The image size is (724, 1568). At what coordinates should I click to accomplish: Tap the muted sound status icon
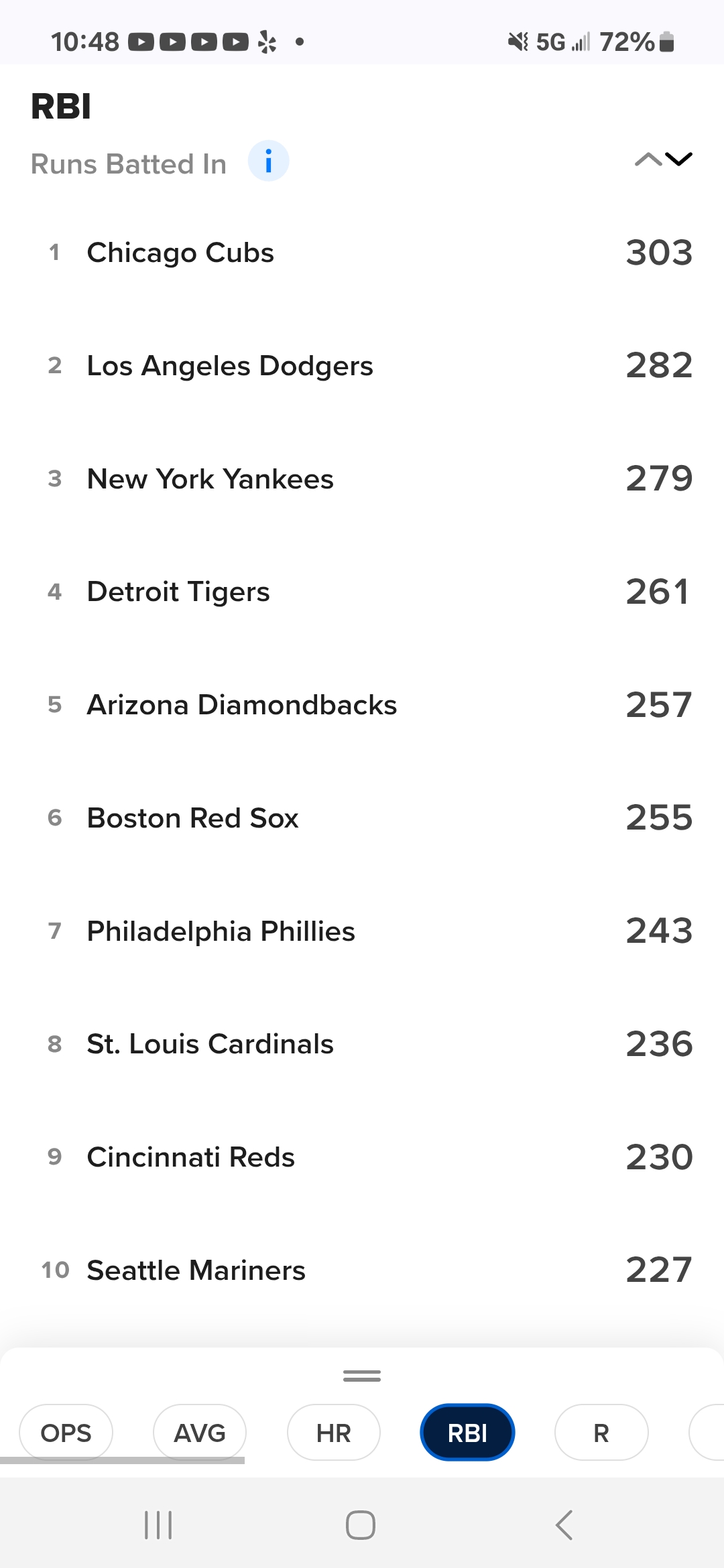518,42
